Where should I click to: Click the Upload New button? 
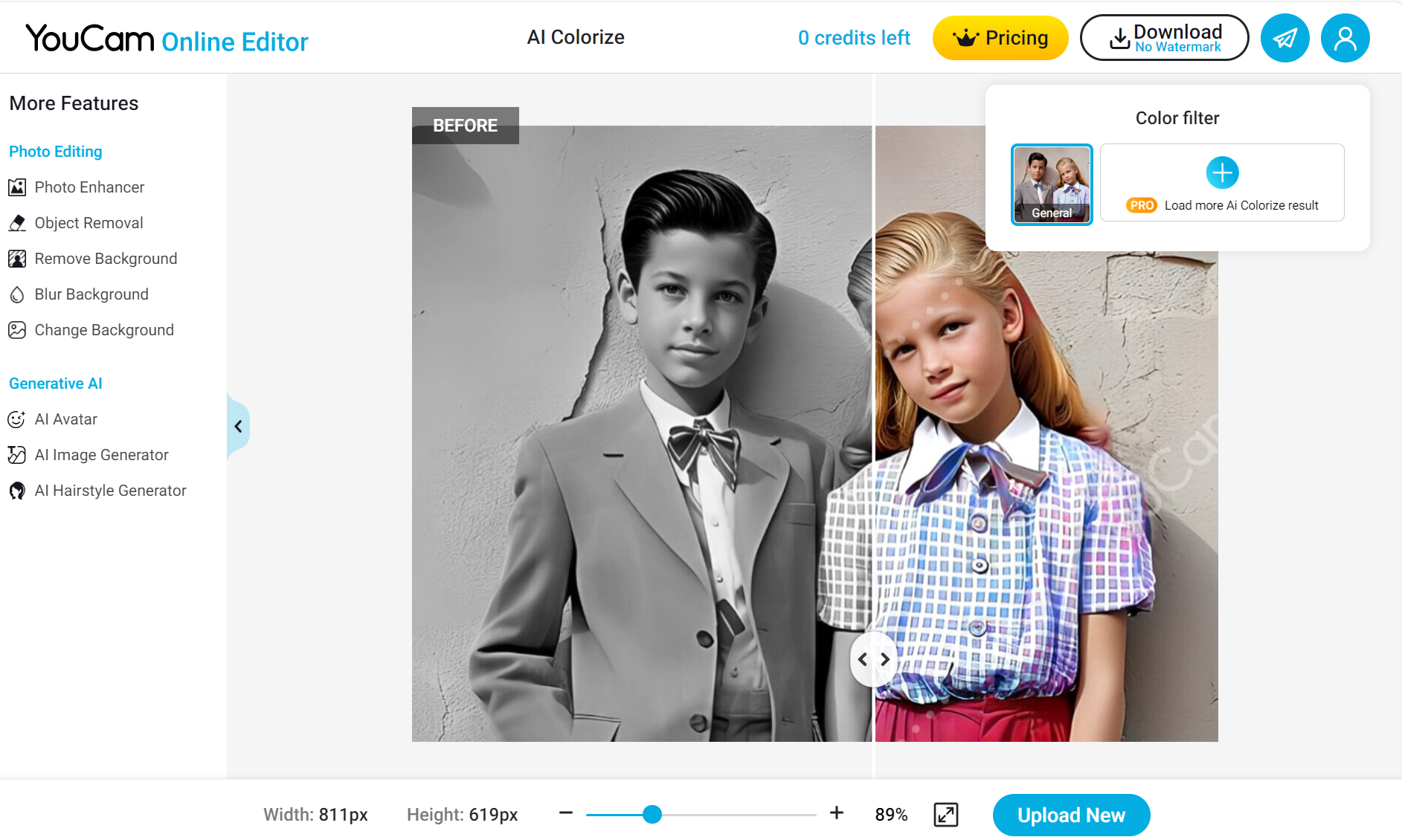[x=1071, y=815]
